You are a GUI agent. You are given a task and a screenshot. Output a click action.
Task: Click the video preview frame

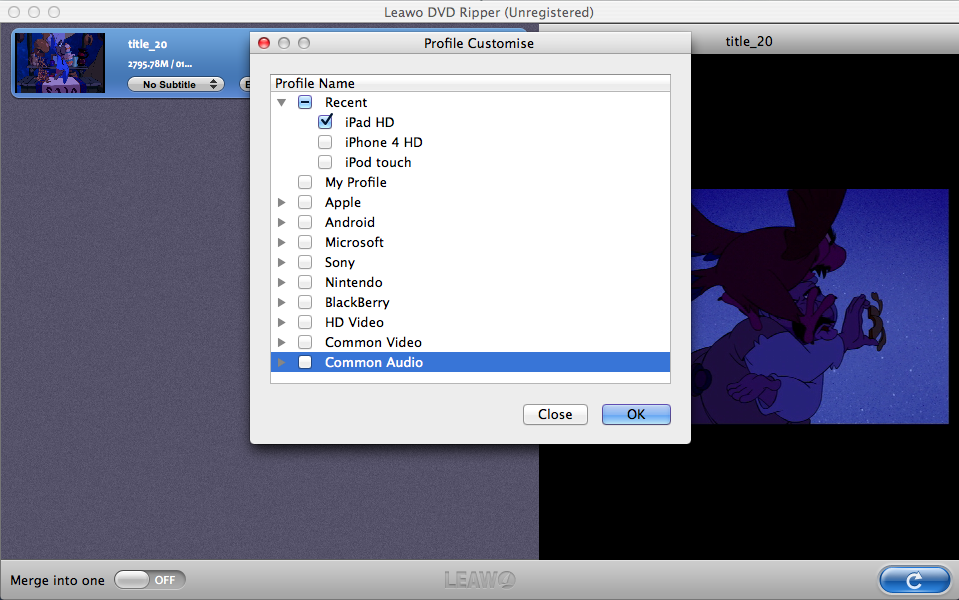coord(820,306)
